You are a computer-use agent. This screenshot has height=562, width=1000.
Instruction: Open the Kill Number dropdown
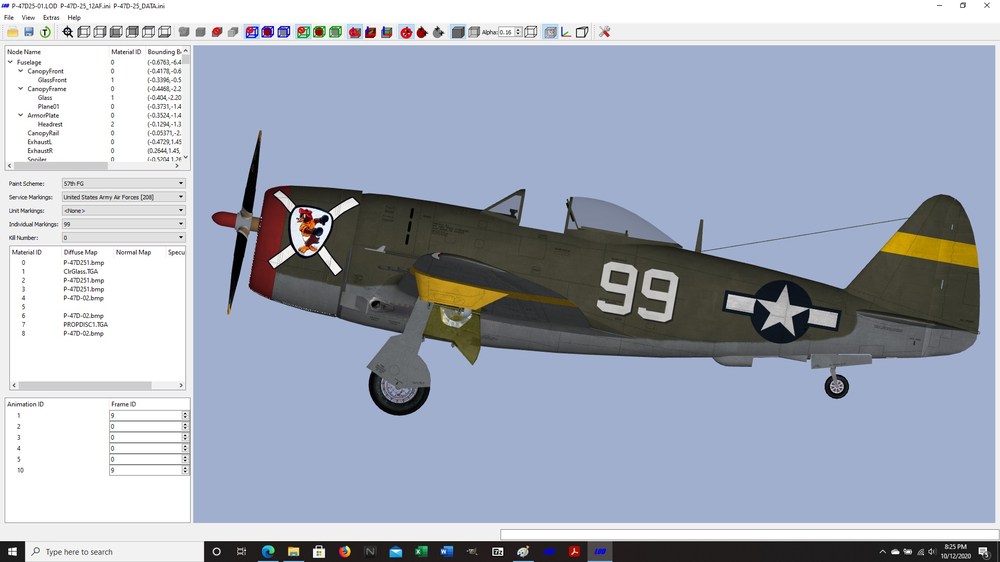[x=123, y=237]
